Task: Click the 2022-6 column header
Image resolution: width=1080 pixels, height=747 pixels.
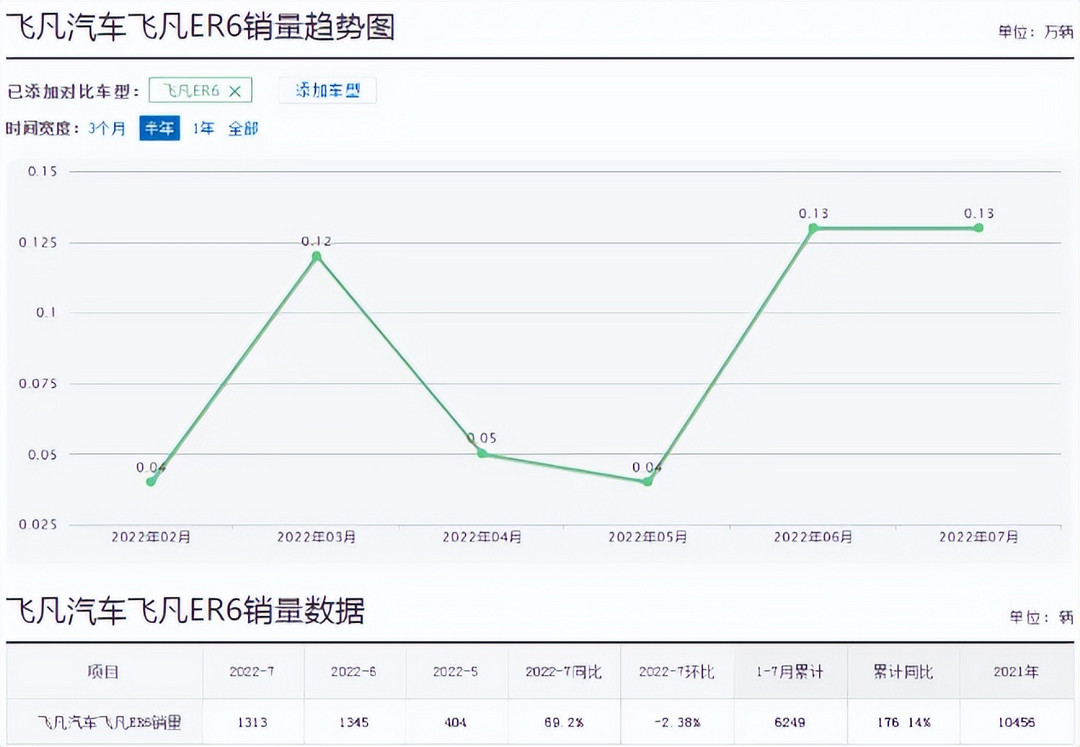Action: [x=353, y=672]
